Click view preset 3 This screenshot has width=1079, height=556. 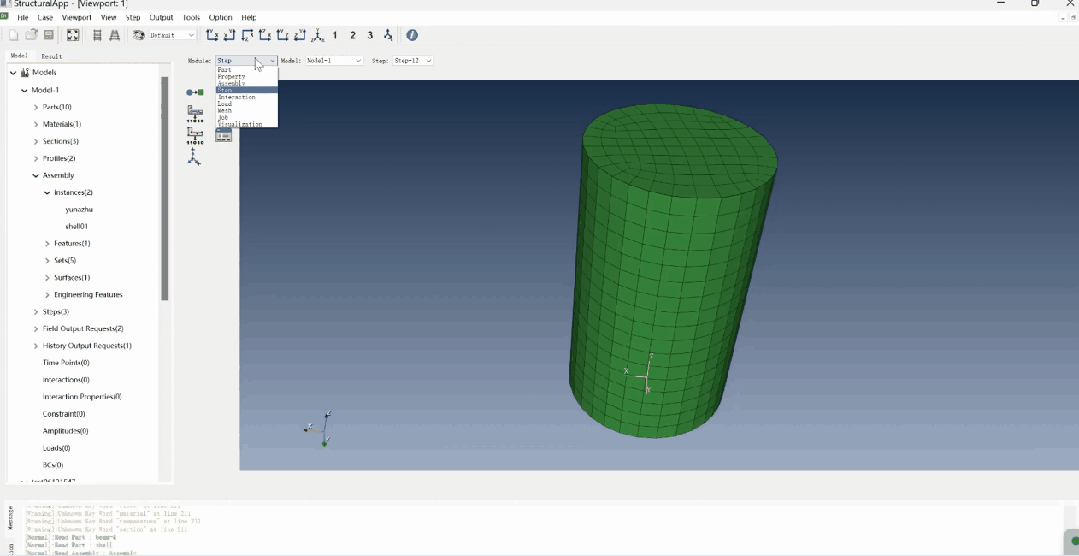[x=370, y=35]
